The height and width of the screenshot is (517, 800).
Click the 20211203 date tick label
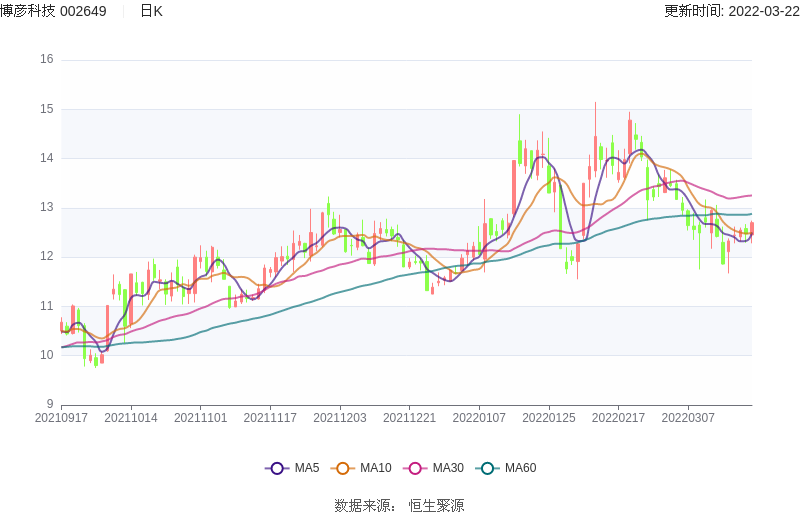pos(340,418)
